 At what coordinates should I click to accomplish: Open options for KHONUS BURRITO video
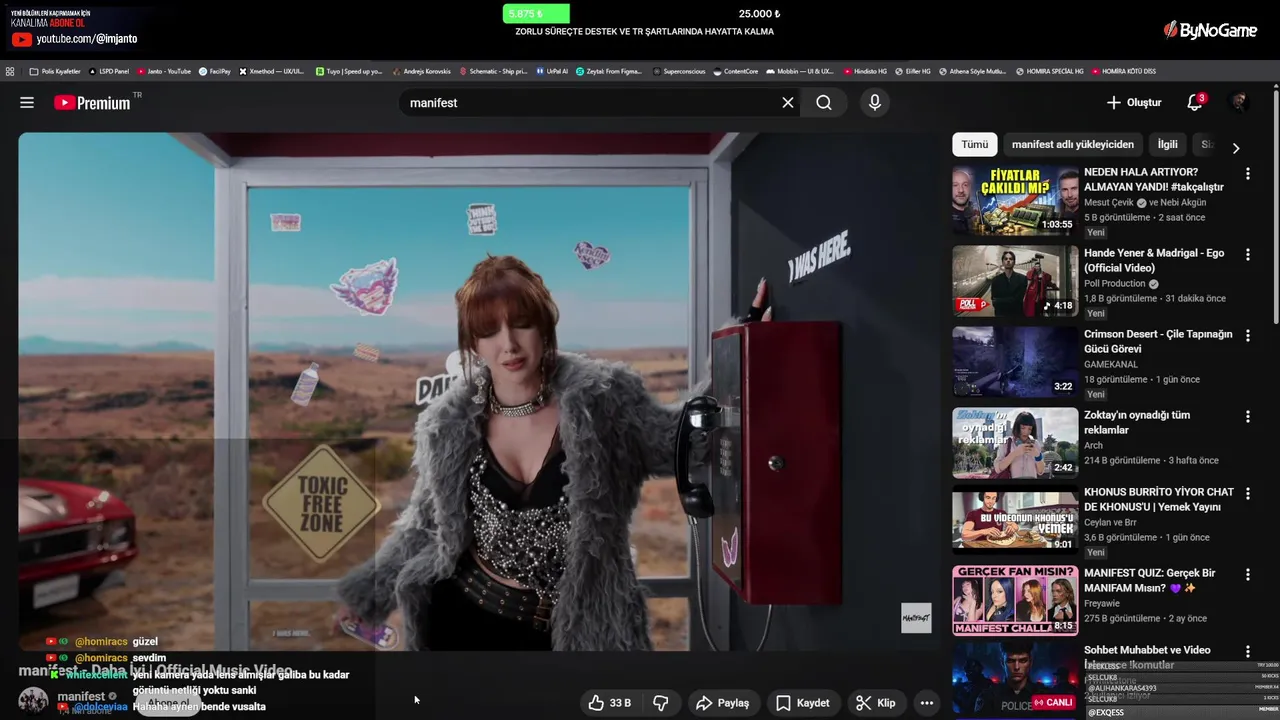[x=1247, y=494]
